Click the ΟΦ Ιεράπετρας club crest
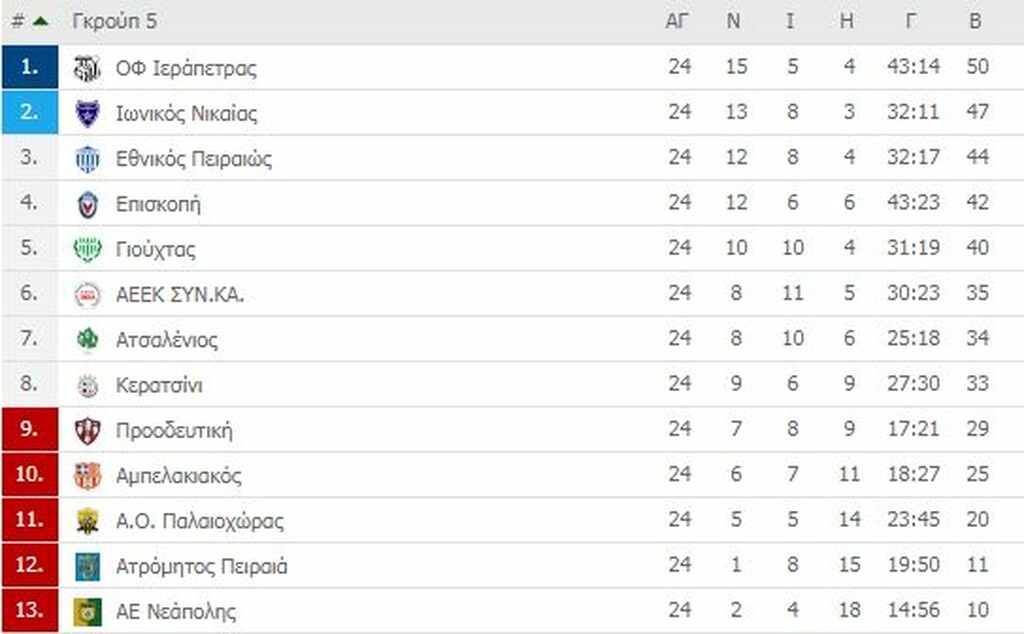This screenshot has width=1024, height=634. [x=88, y=66]
